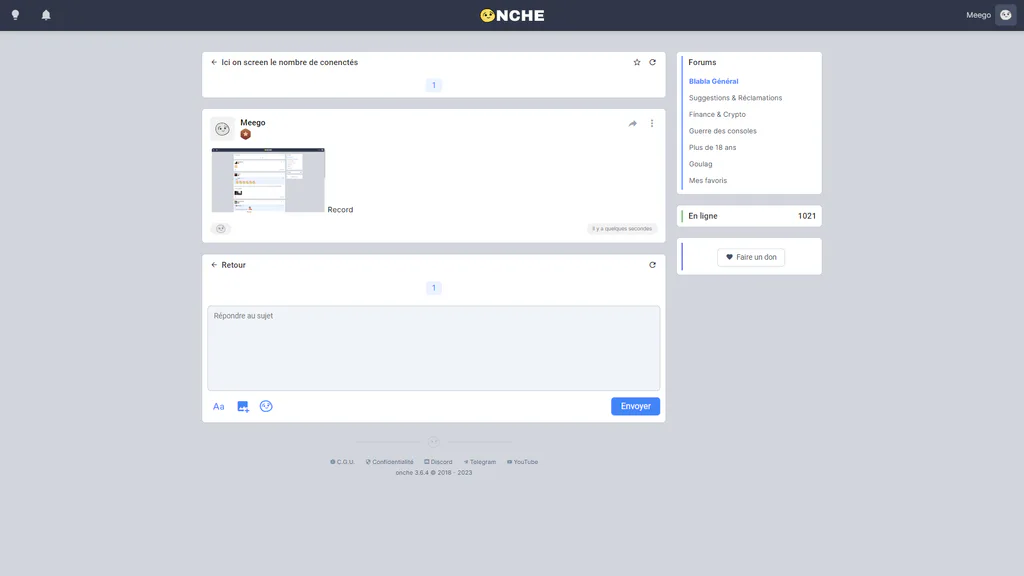The width and height of the screenshot is (1024, 576).
Task: Add a reaction with the smiley under post
Action: [x=221, y=229]
